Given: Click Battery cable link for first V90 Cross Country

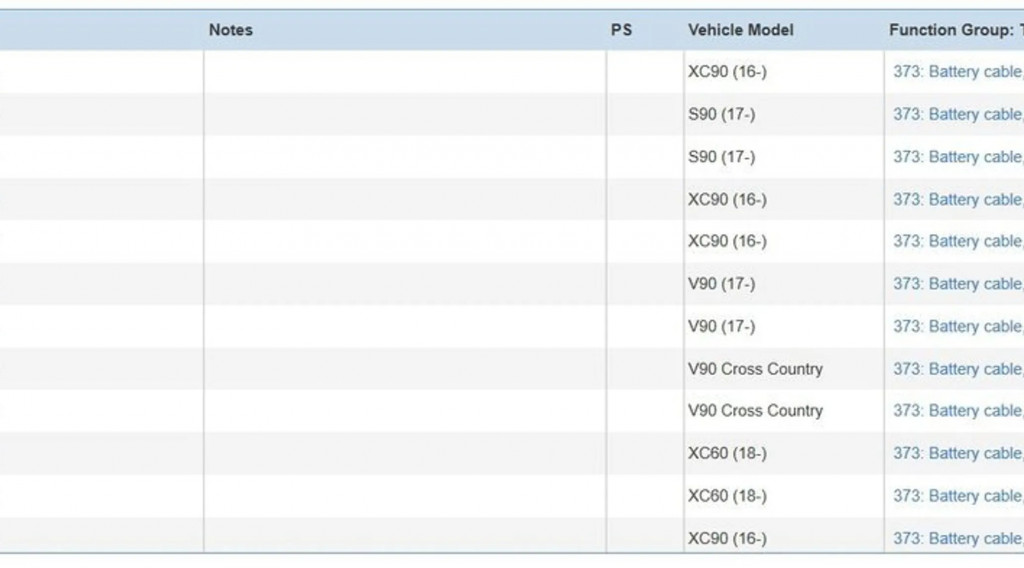Looking at the screenshot, I should coord(957,369).
